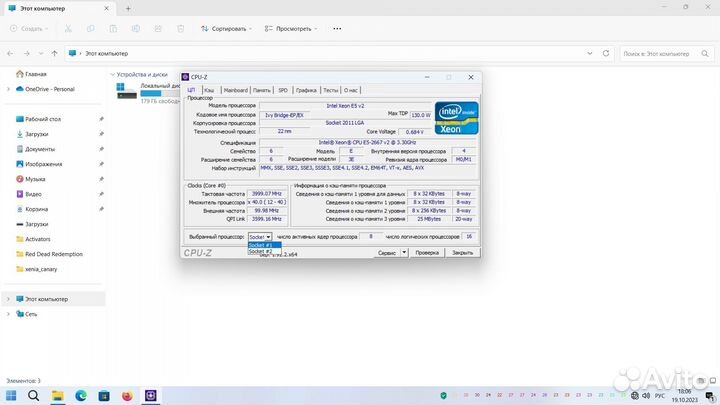Click the Сервис button in CPU-Z
The height and width of the screenshot is (405, 720).
pyautogui.click(x=387, y=253)
